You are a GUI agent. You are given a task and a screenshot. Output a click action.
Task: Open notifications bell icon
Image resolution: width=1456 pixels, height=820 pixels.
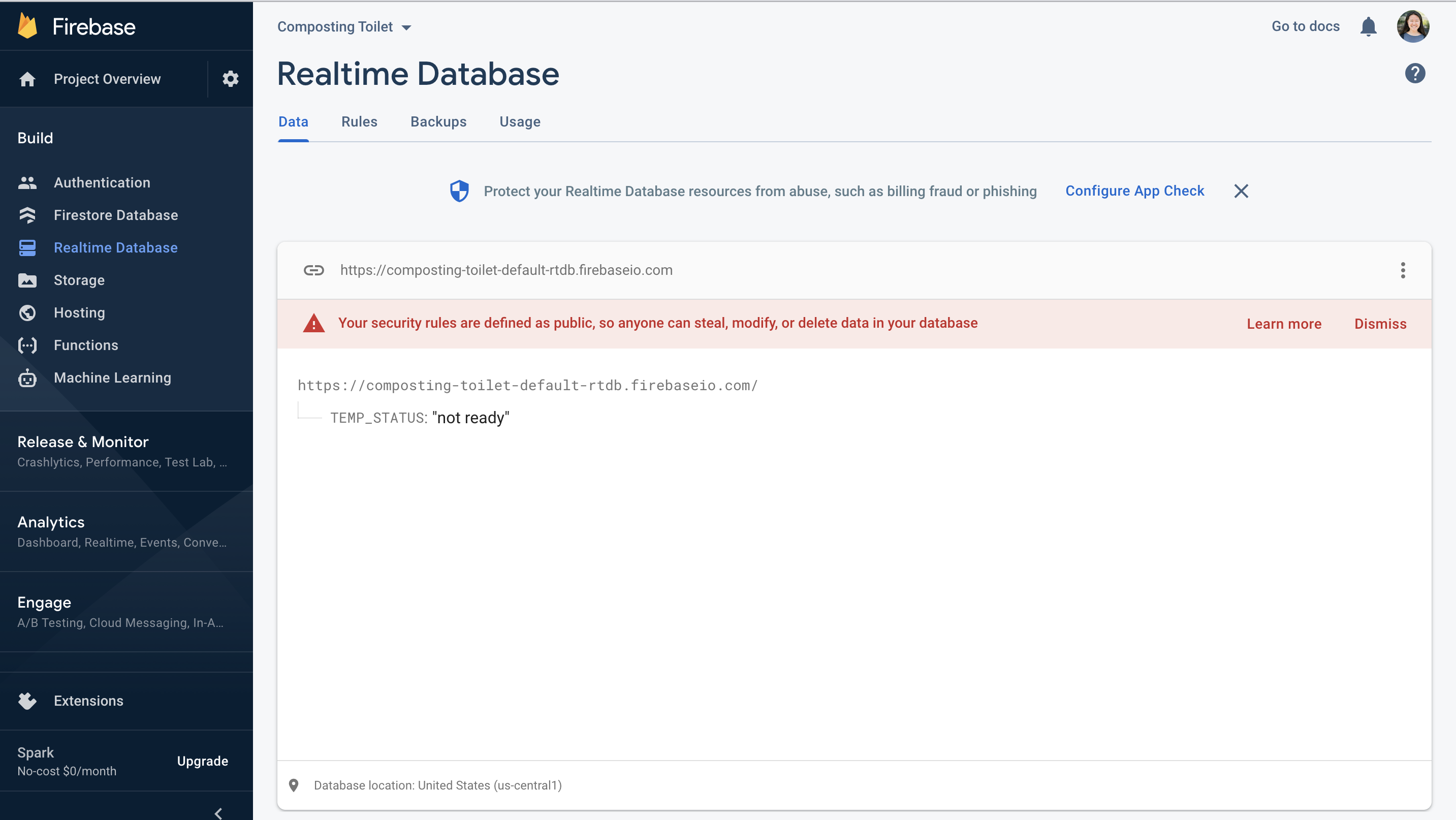click(1368, 26)
